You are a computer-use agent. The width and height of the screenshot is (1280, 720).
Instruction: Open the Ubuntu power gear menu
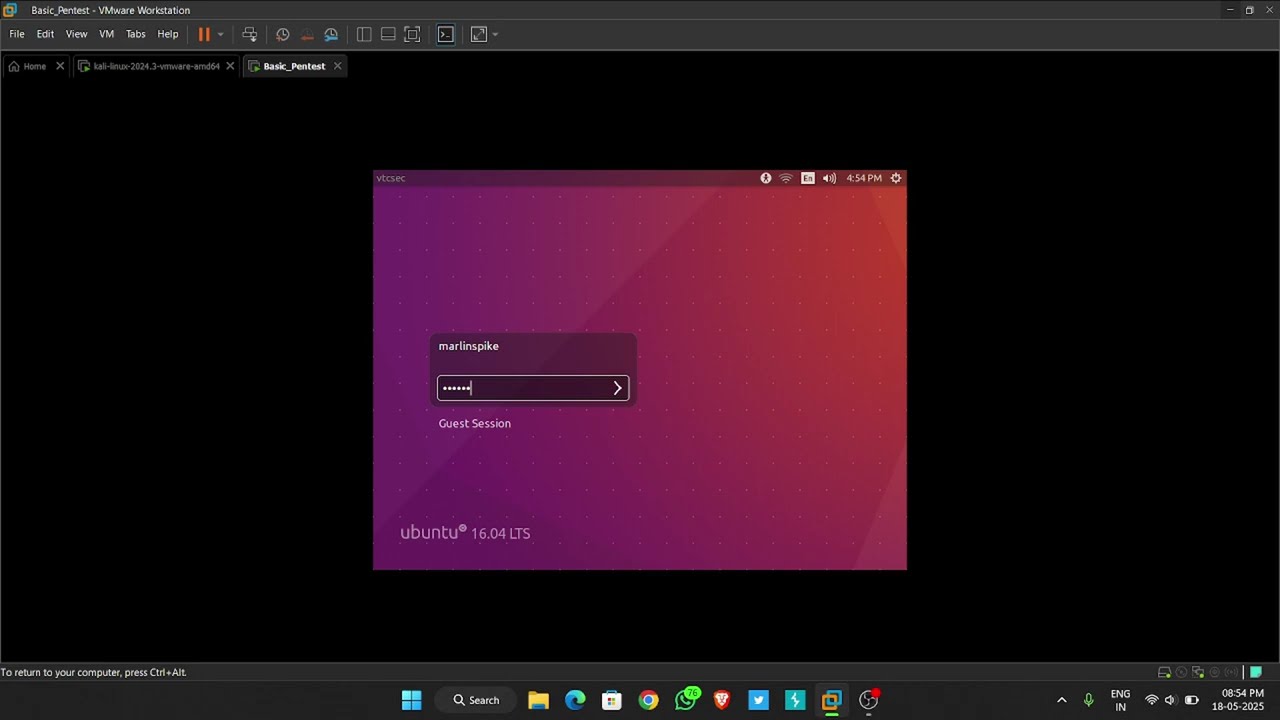coord(896,178)
